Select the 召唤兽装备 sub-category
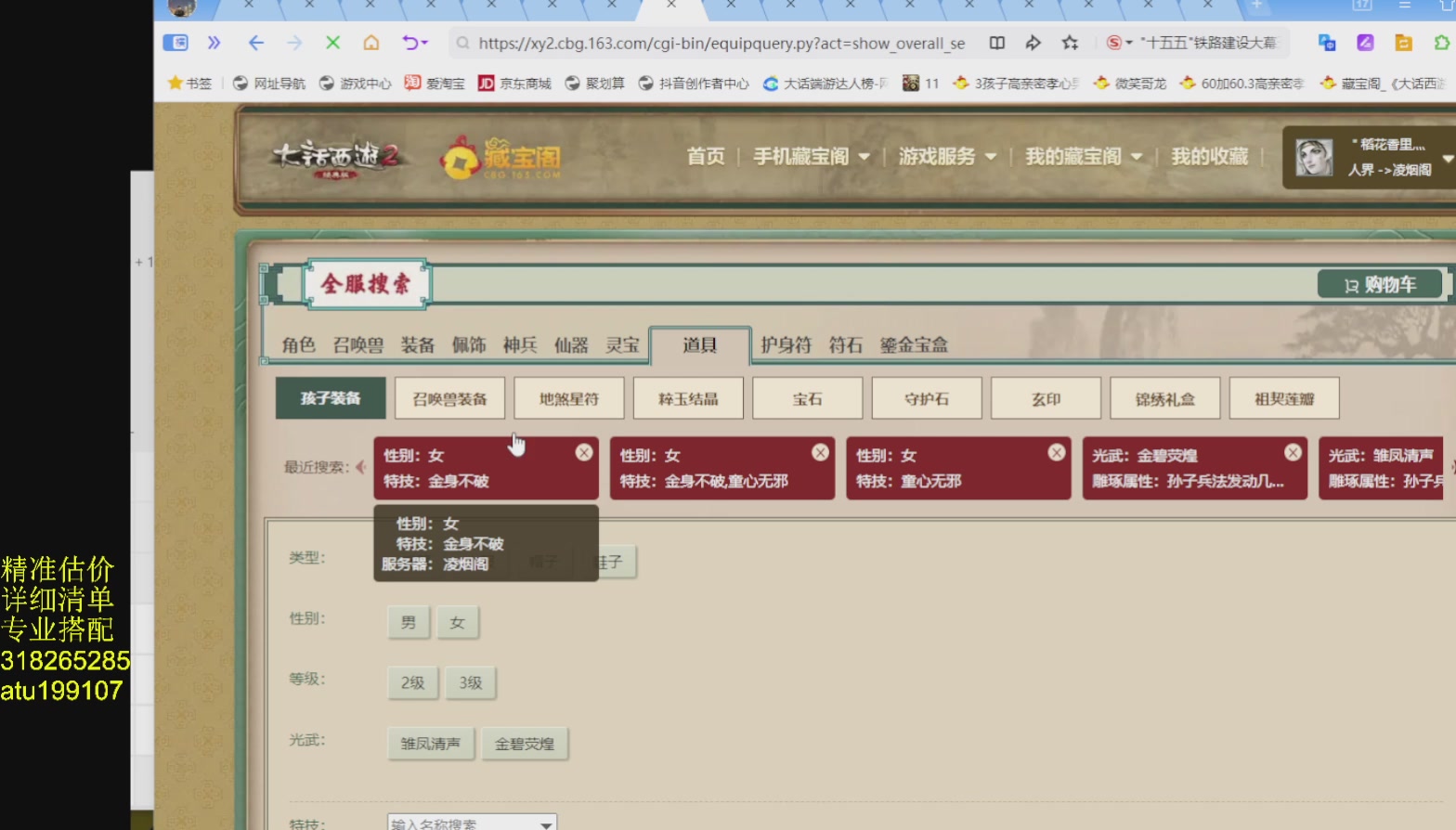The width and height of the screenshot is (1456, 830). point(449,398)
